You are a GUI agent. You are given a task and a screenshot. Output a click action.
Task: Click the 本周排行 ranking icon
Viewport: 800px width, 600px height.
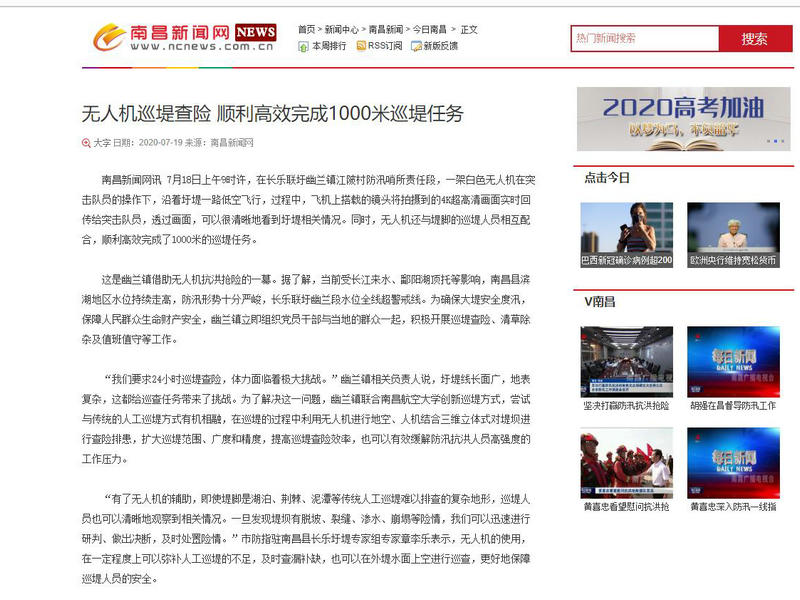[303, 46]
